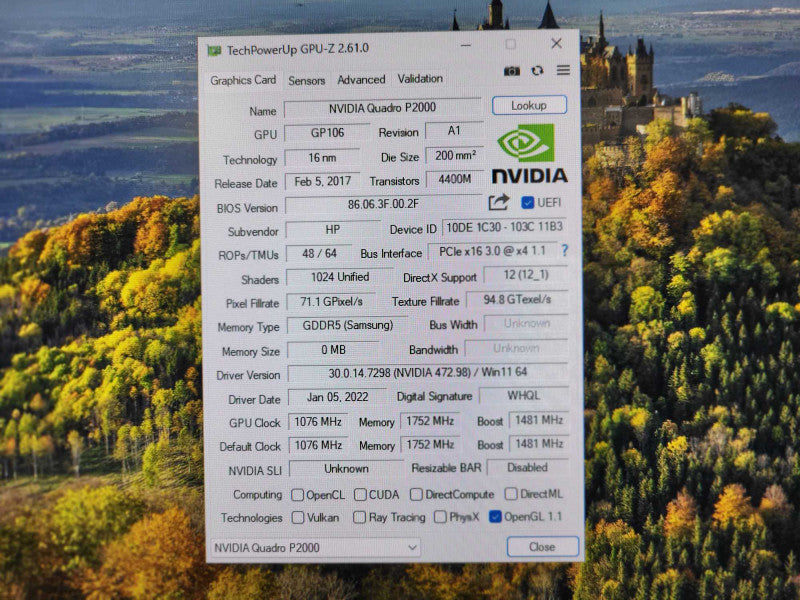Click the GPU Clock field 1076 MHz

pyautogui.click(x=318, y=422)
